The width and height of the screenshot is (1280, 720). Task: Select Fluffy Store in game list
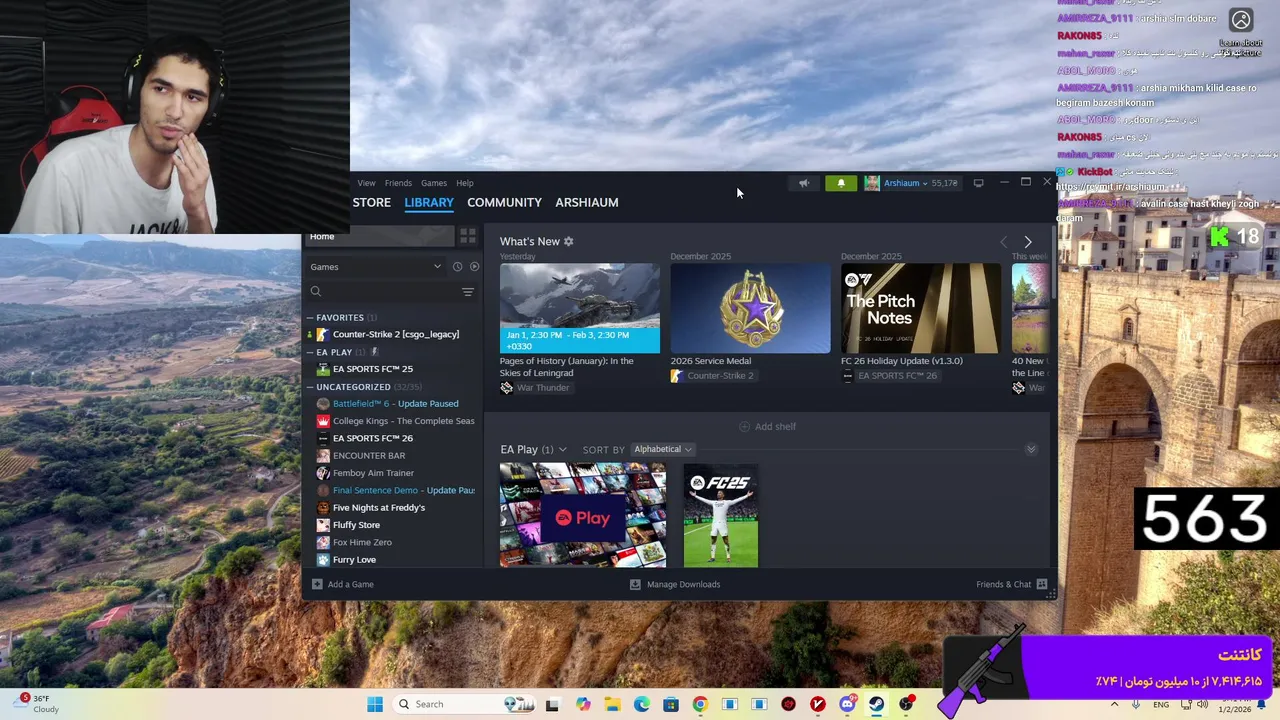click(x=356, y=525)
